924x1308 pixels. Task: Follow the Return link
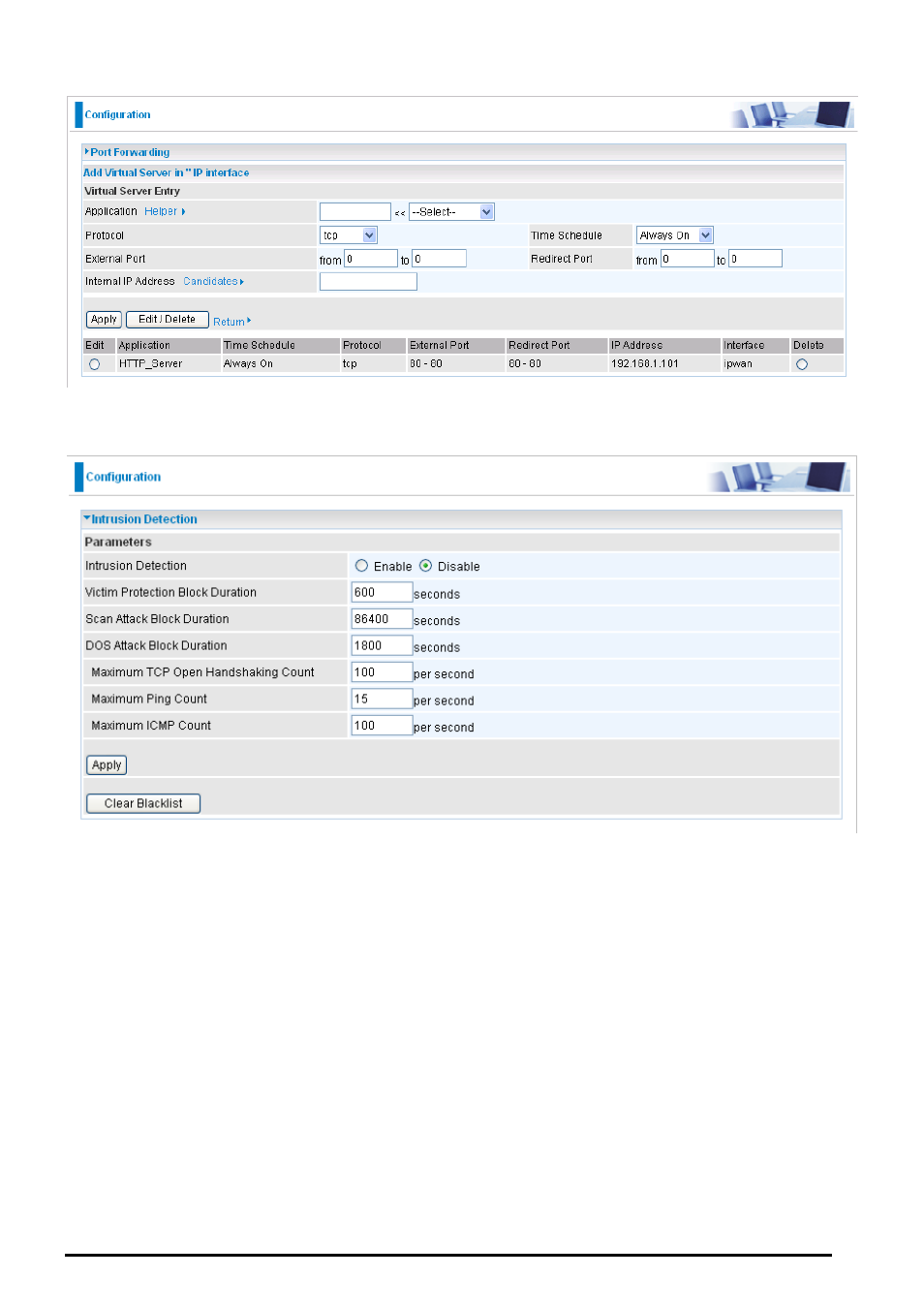point(231,322)
